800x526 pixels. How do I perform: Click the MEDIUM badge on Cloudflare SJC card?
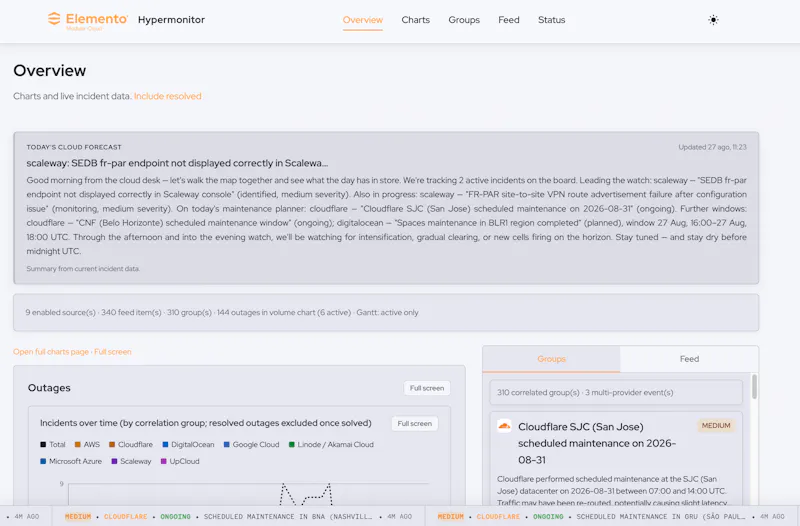tap(716, 425)
